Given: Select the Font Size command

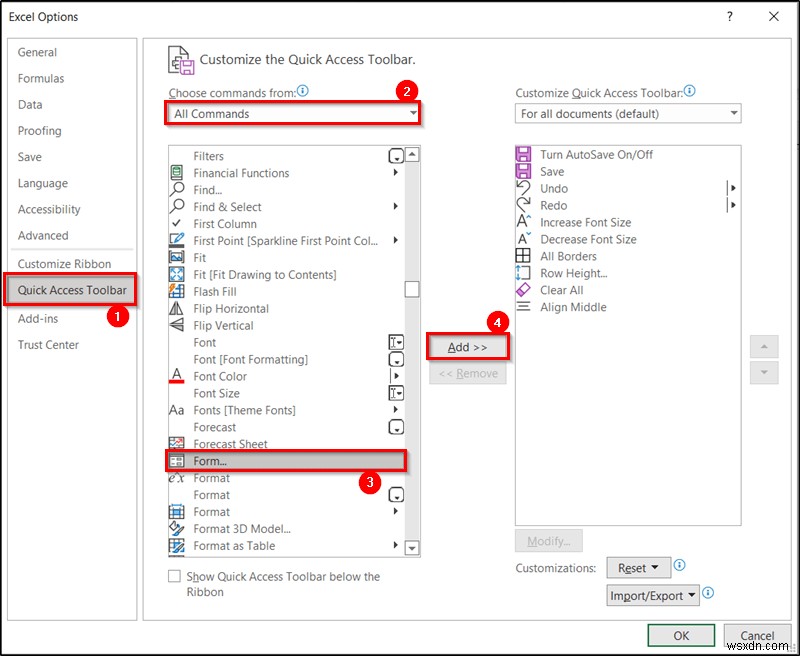Looking at the screenshot, I should point(287,393).
